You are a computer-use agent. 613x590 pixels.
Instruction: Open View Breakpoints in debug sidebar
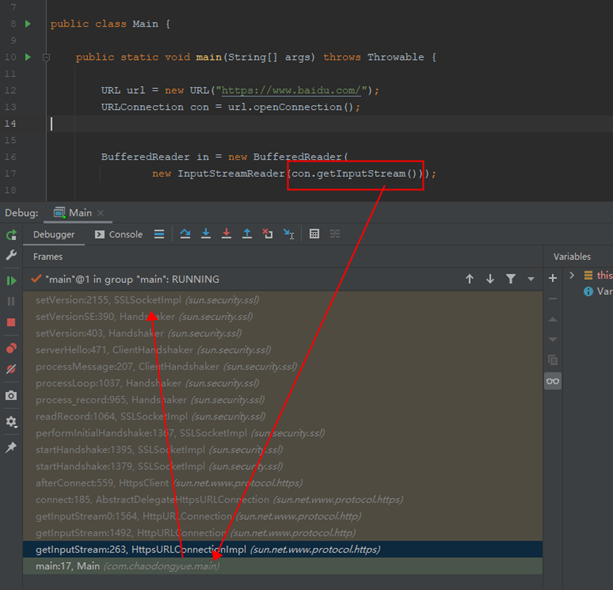coord(11,347)
